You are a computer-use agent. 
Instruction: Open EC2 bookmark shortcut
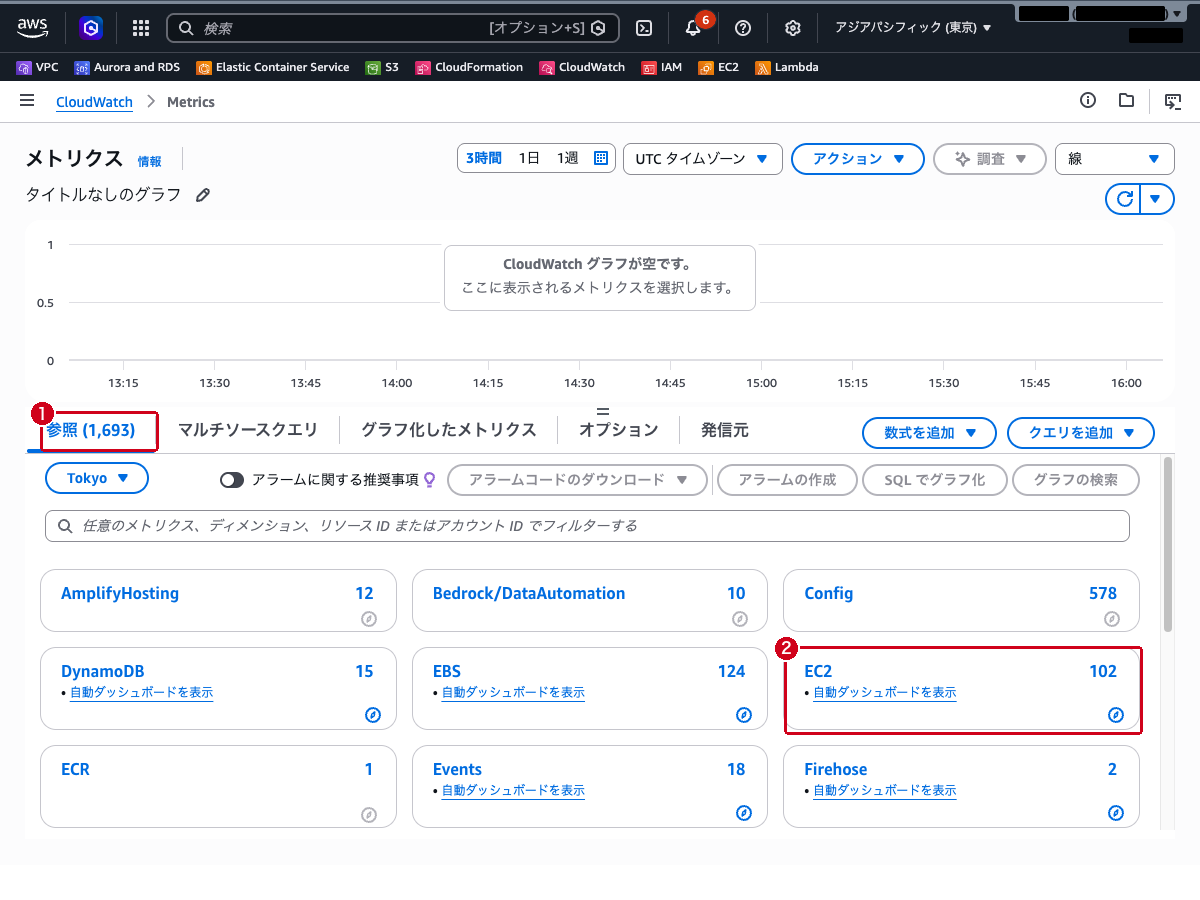[719, 68]
